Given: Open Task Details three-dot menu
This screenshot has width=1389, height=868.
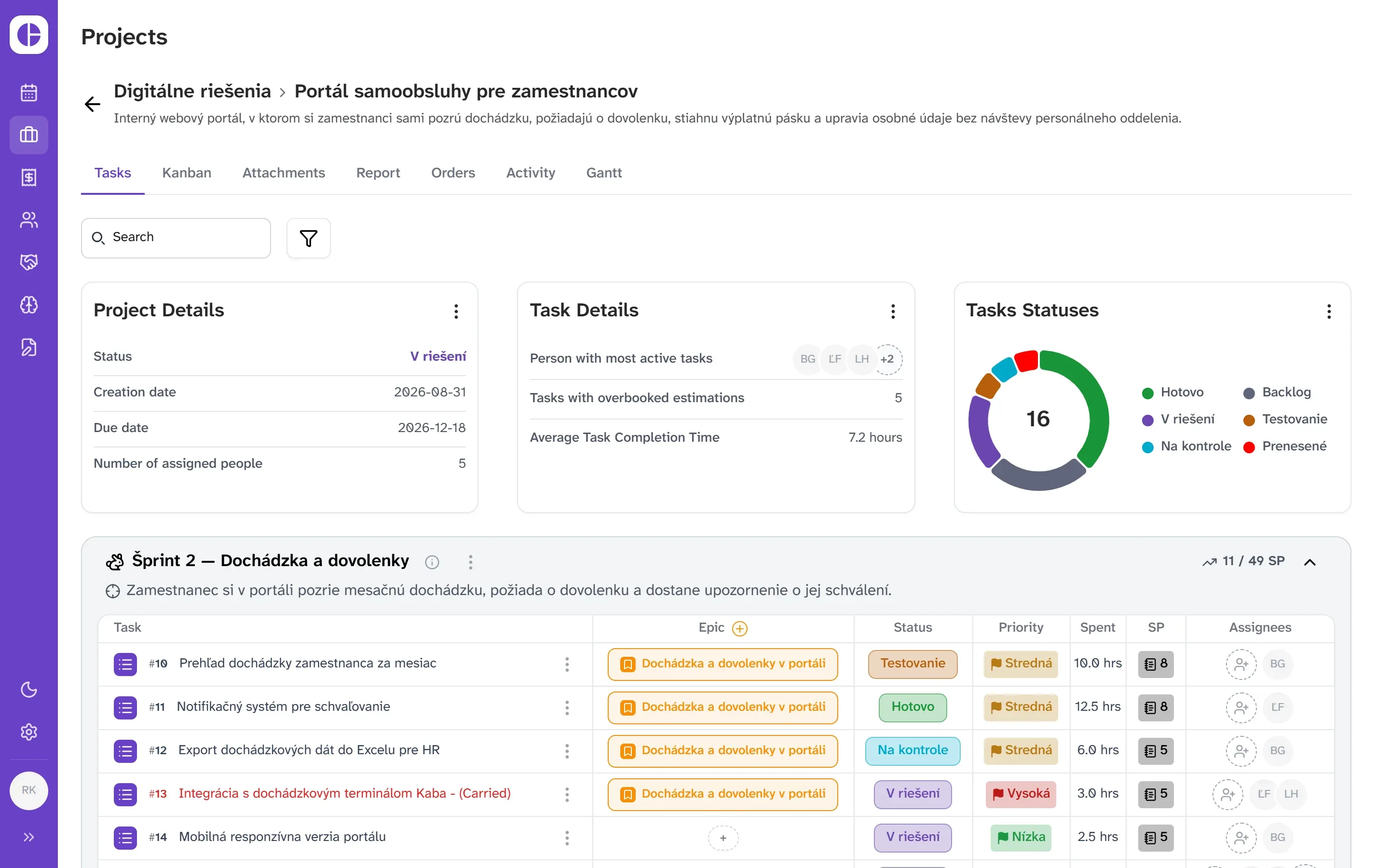Looking at the screenshot, I should click(x=893, y=311).
